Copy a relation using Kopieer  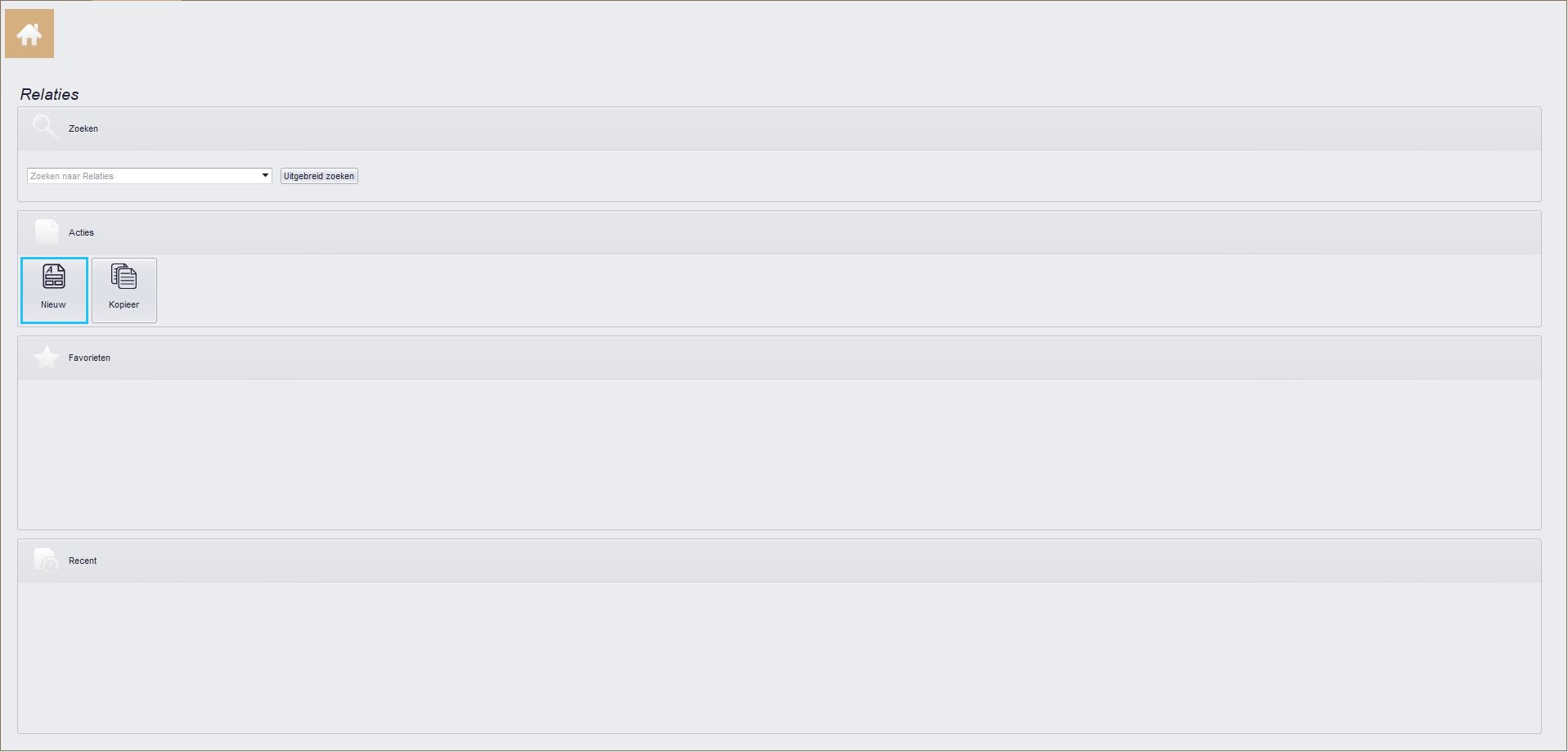click(x=124, y=290)
